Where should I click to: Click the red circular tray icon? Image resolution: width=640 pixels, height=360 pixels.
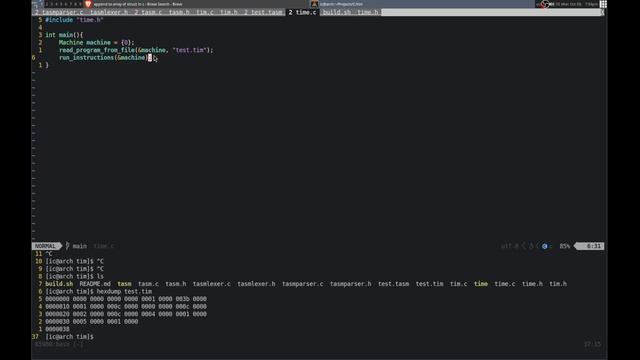pos(545,4)
